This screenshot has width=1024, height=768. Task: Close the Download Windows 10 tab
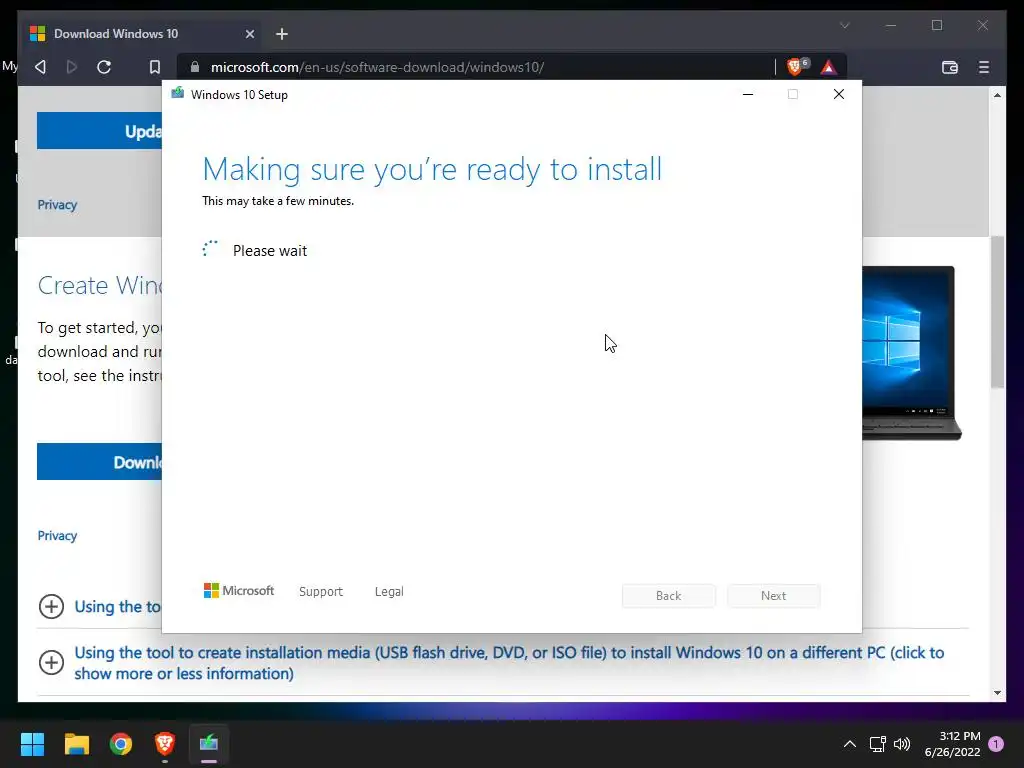tap(249, 34)
